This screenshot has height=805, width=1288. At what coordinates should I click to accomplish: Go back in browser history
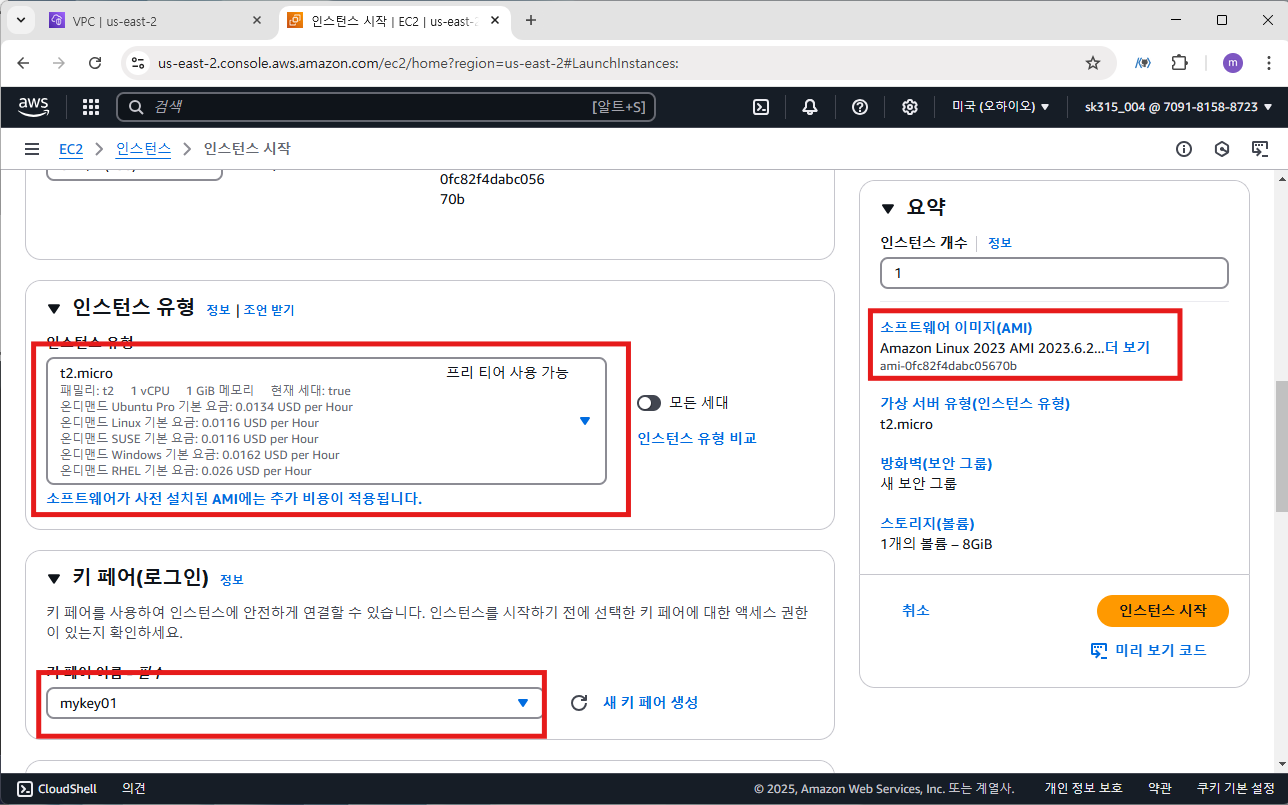pyautogui.click(x=24, y=63)
